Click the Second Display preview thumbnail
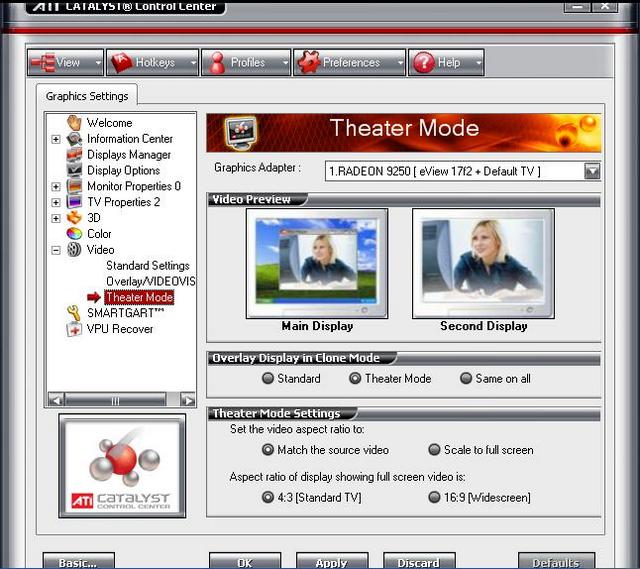Viewport: 640px width, 569px height. point(483,263)
